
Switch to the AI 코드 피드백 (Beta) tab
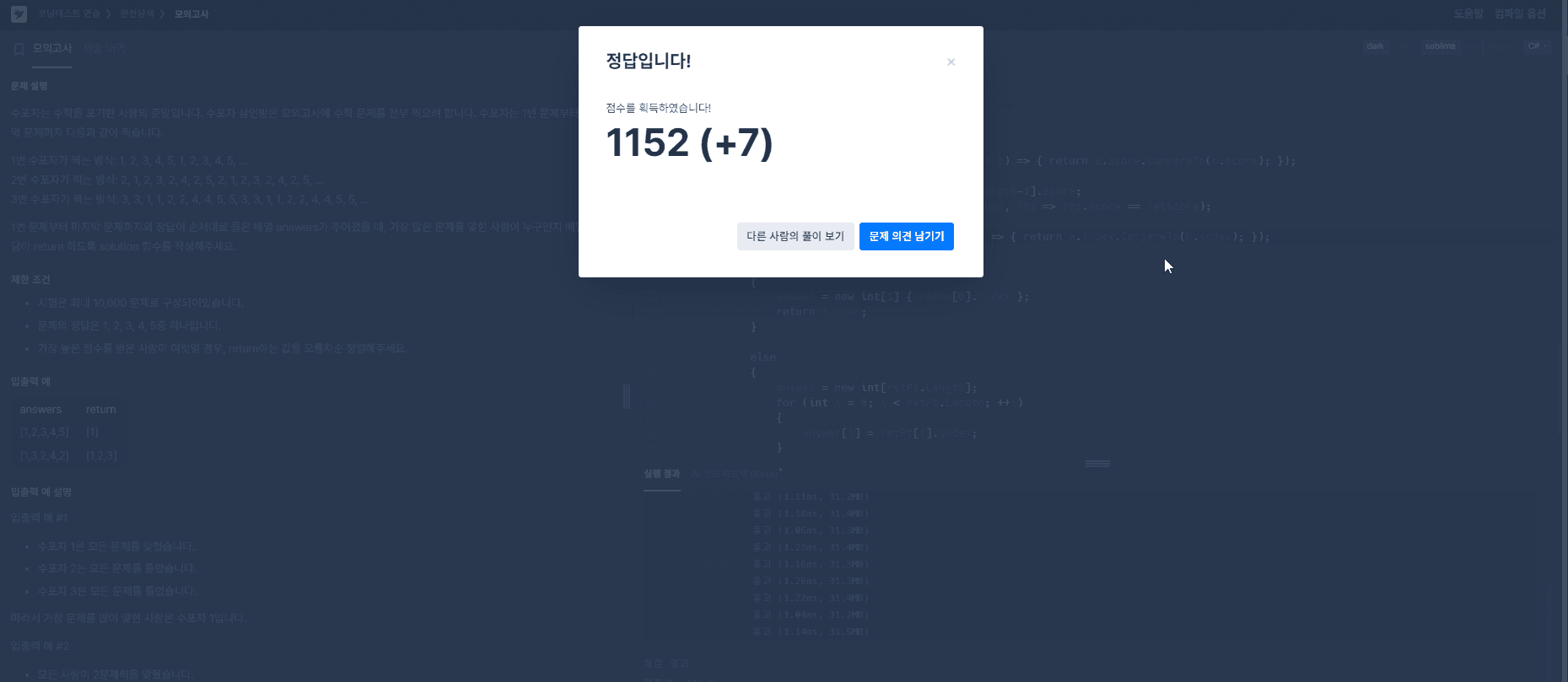[x=735, y=474]
